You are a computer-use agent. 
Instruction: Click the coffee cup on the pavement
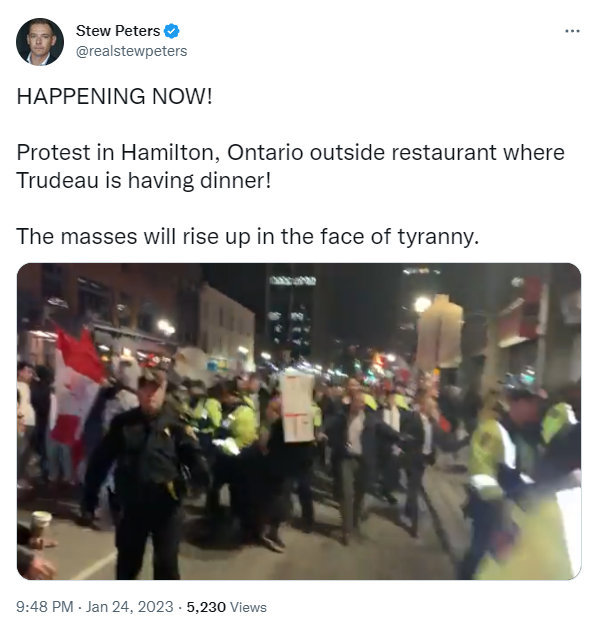[41, 524]
